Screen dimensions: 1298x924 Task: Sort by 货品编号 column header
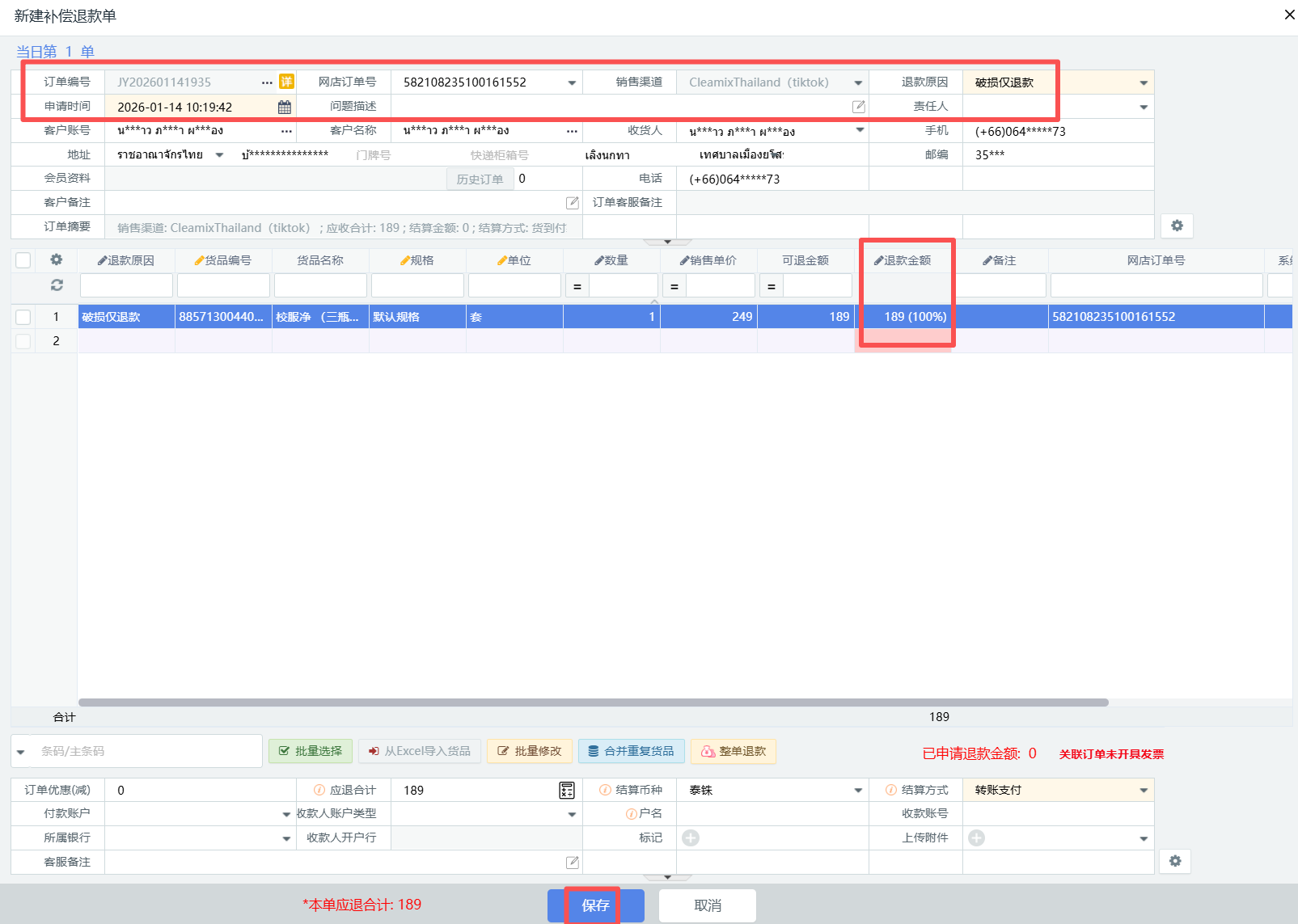223,260
